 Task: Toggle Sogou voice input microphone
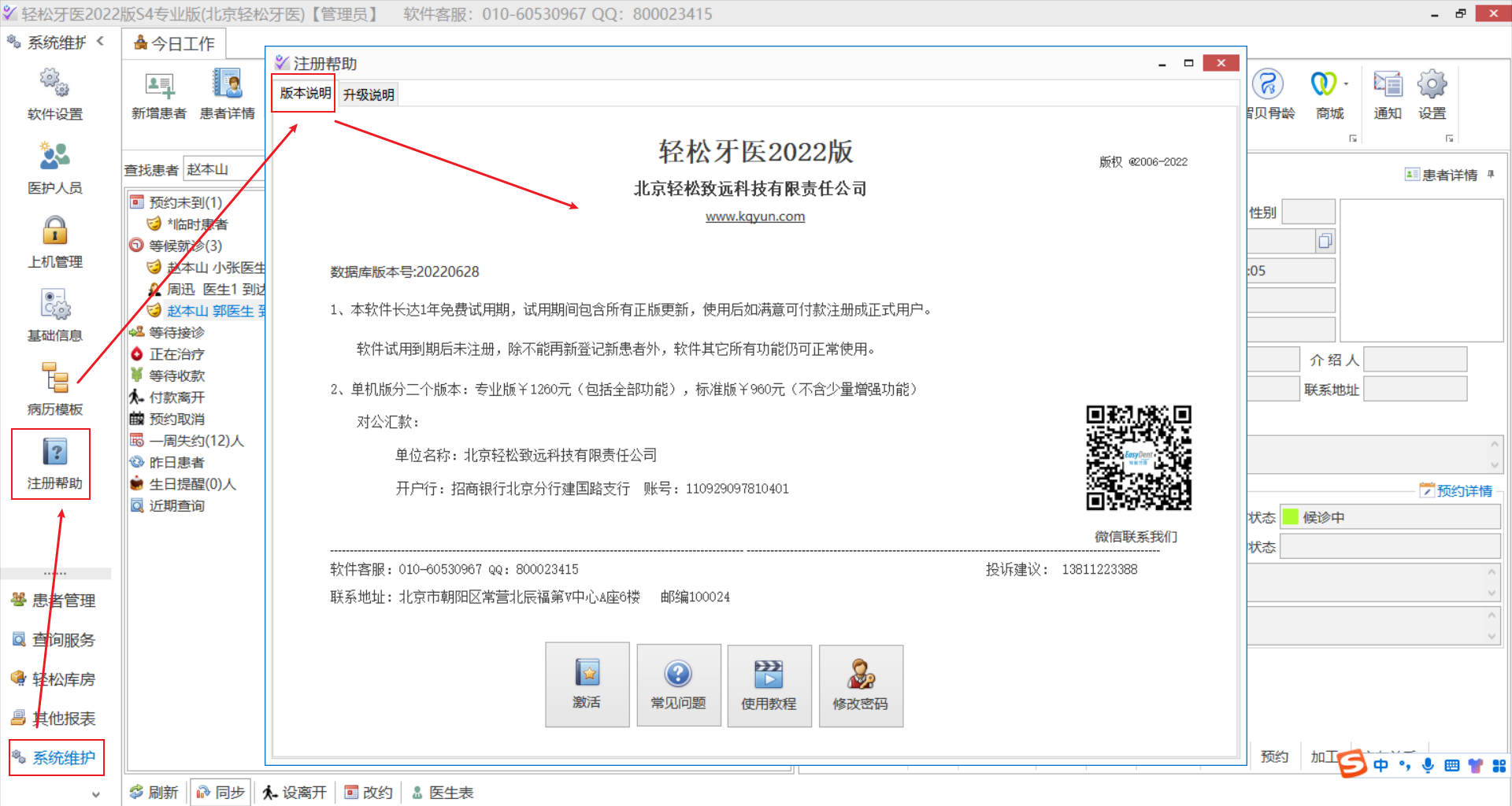1428,765
